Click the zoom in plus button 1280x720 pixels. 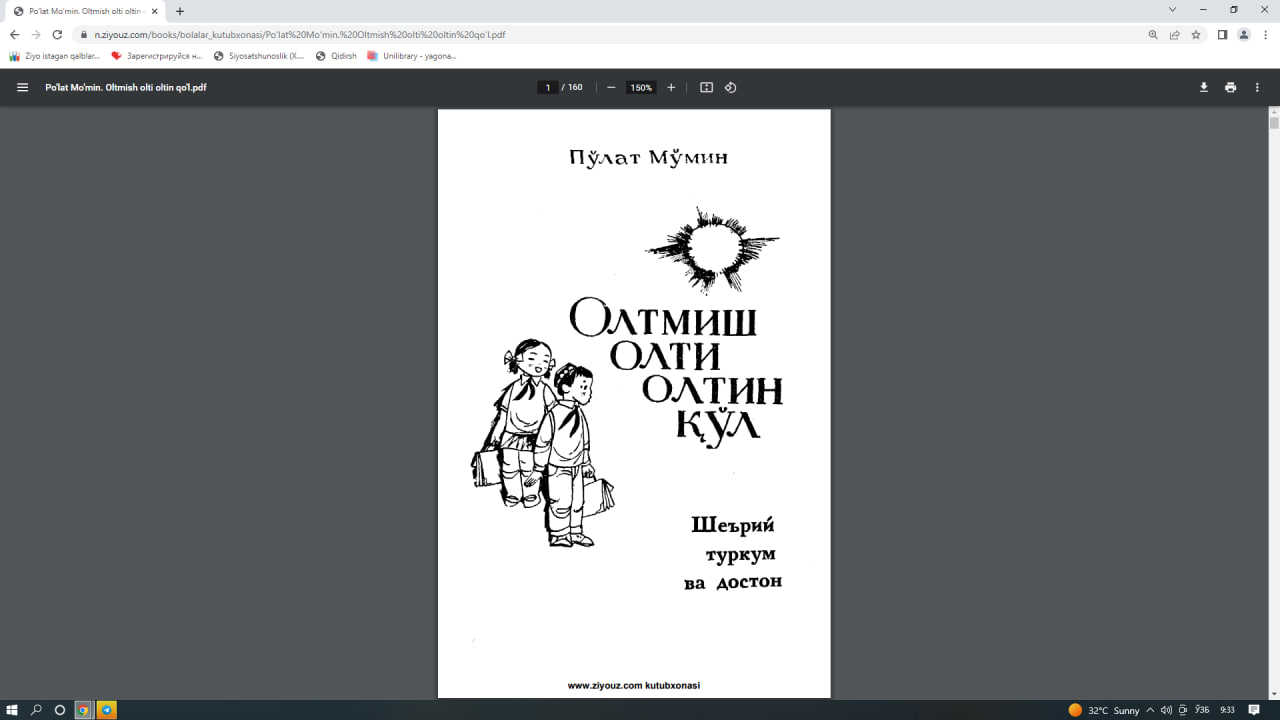click(x=671, y=88)
